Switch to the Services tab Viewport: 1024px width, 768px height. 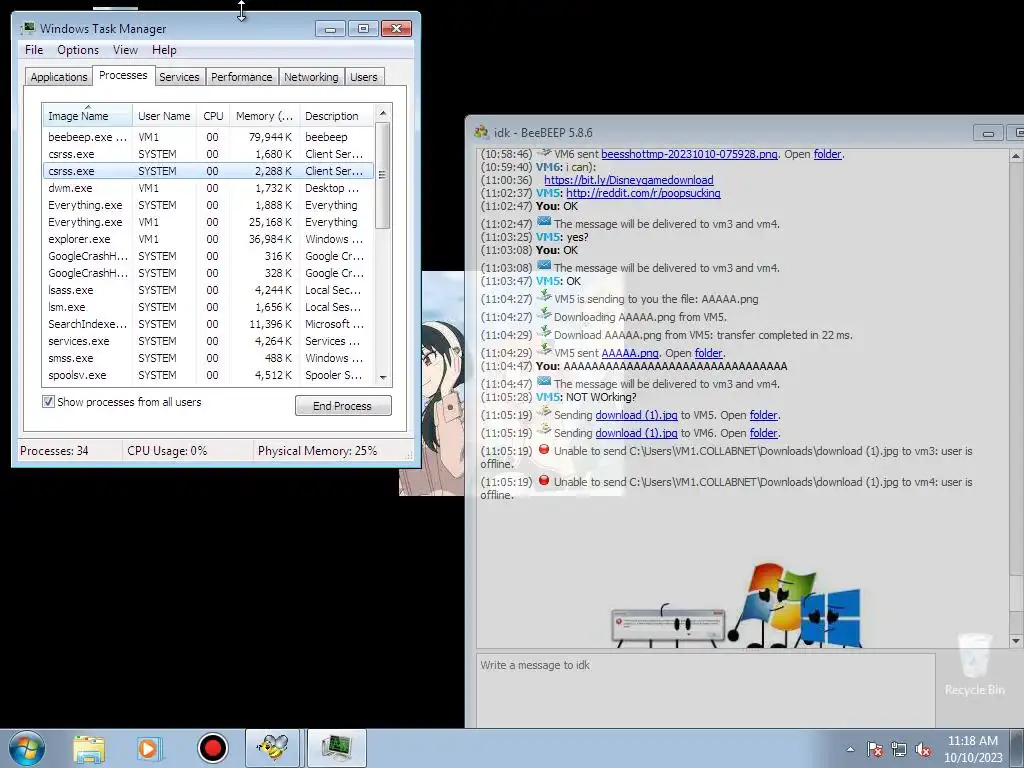point(179,77)
